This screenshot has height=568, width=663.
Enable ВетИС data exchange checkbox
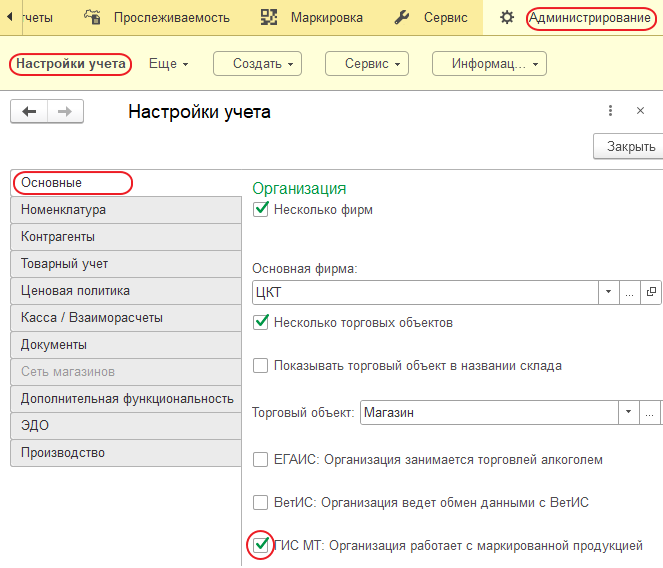(261, 502)
